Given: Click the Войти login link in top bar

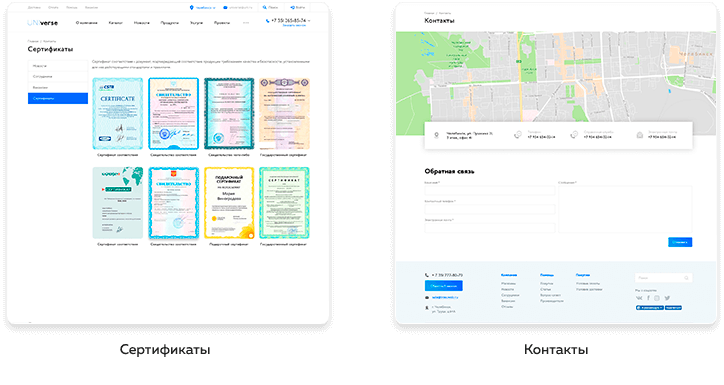Looking at the screenshot, I should coord(300,8).
